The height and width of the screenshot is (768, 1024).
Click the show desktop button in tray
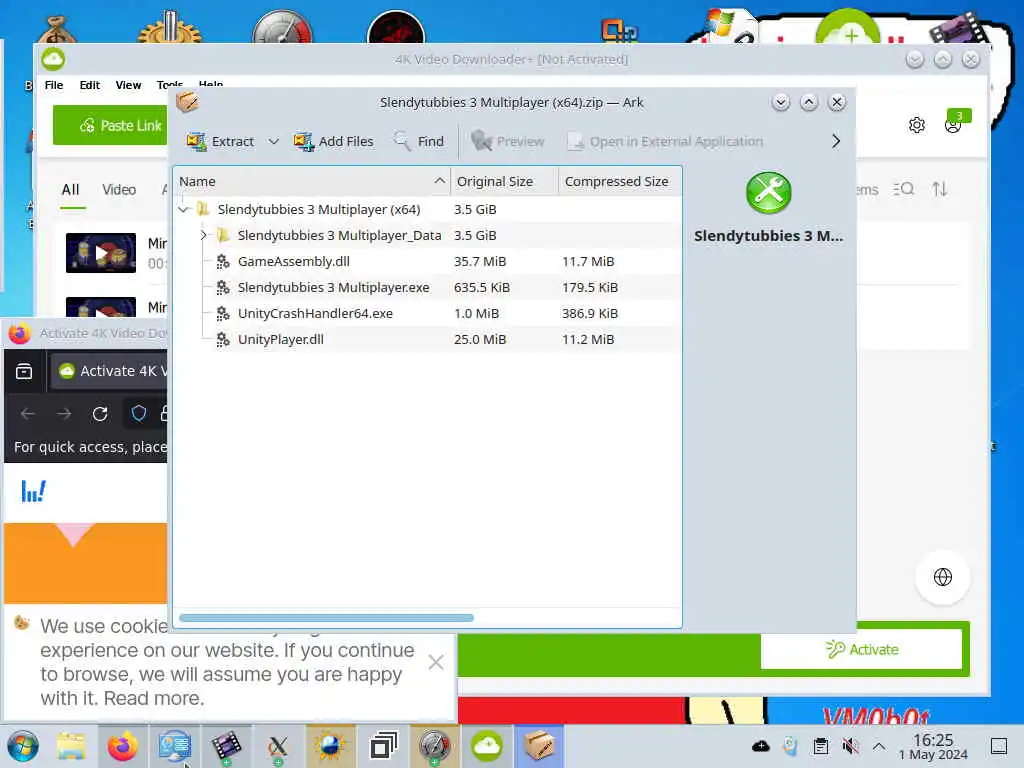click(x=999, y=746)
